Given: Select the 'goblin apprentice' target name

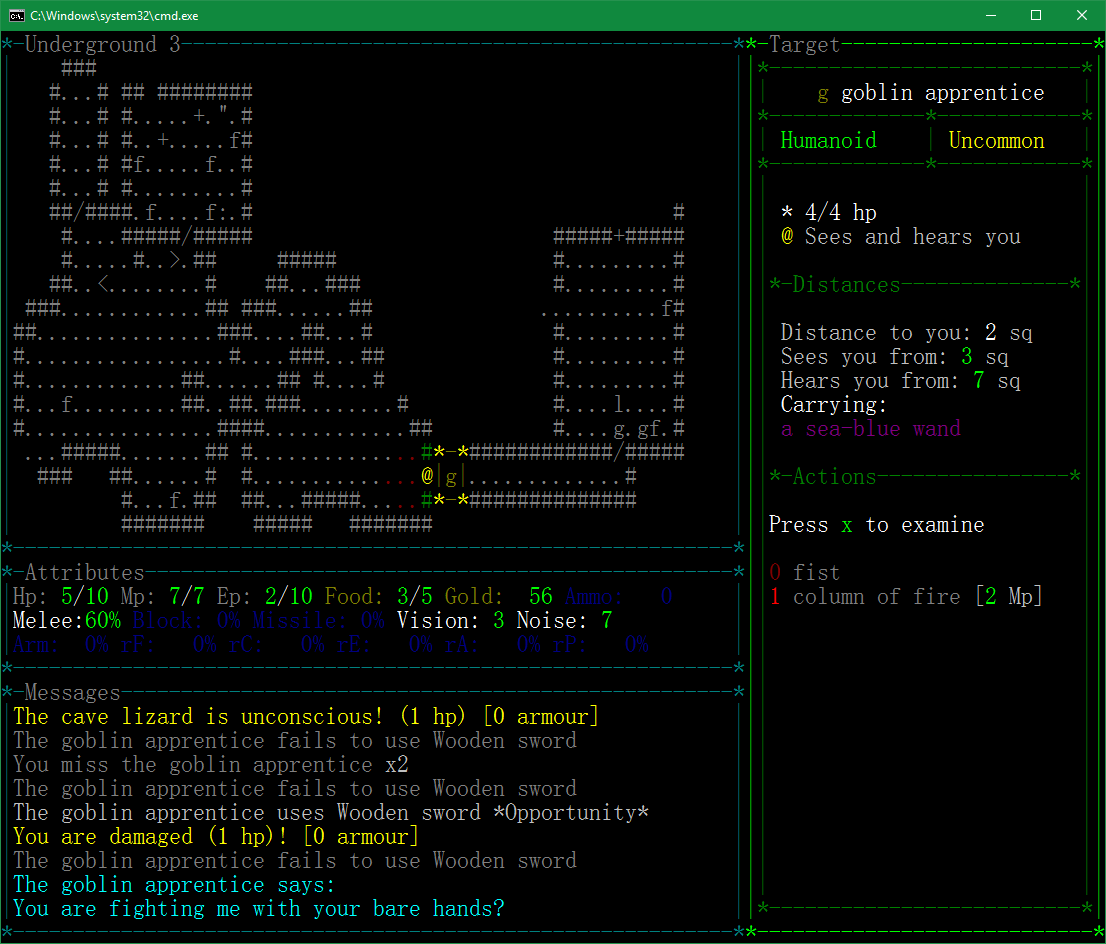Looking at the screenshot, I should coord(942,93).
